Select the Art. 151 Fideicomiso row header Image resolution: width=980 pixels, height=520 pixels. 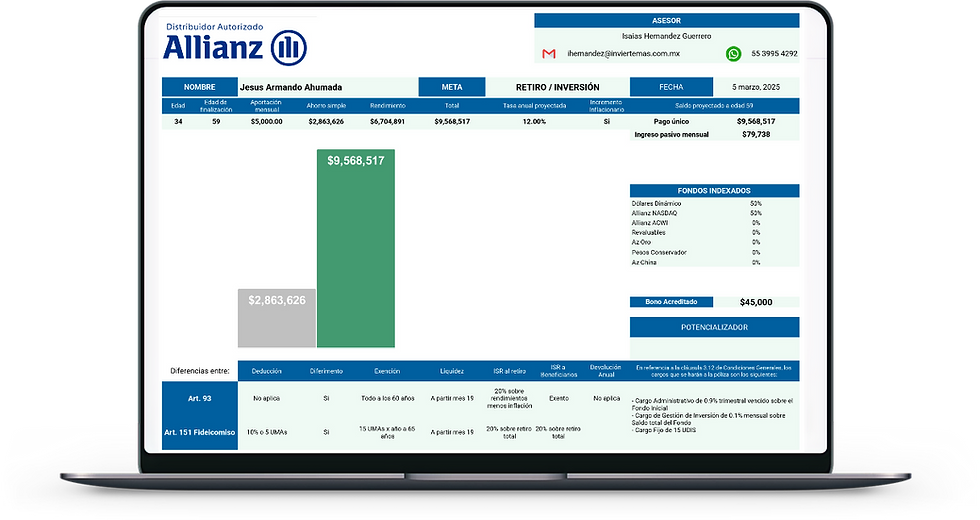(x=199, y=432)
